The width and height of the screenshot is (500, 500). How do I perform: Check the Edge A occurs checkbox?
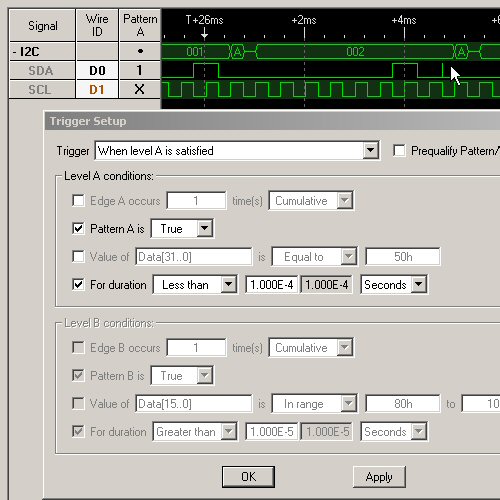point(78,201)
